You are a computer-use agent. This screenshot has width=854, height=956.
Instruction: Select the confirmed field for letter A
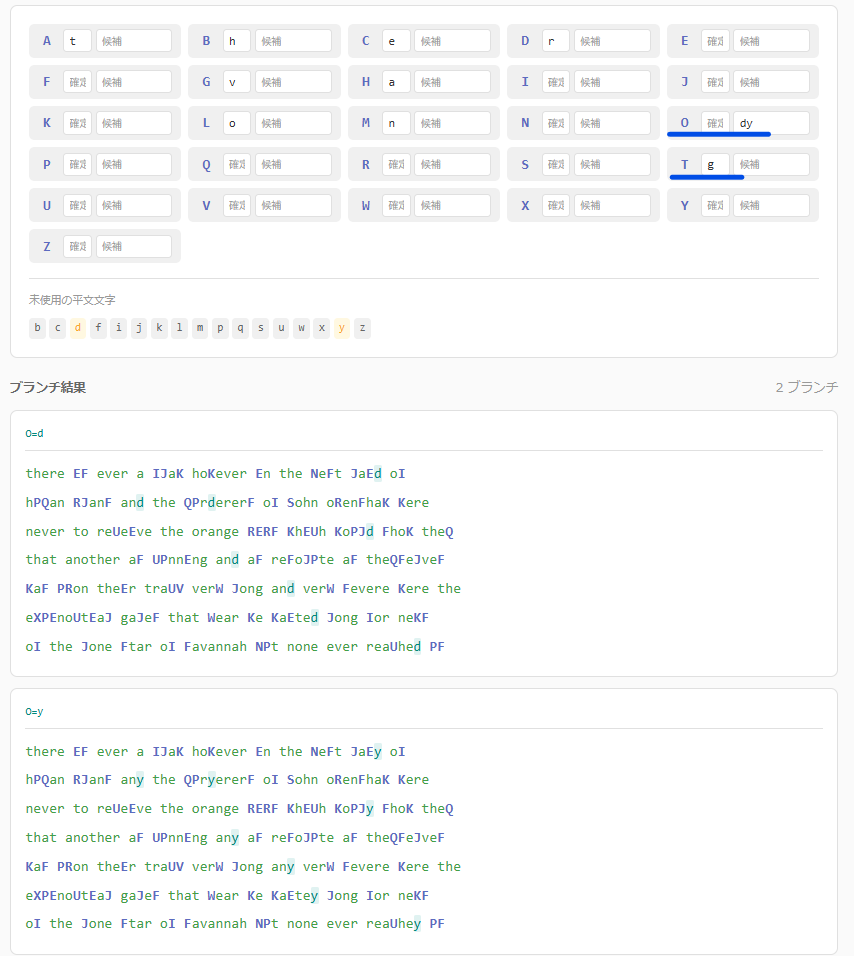click(77, 41)
